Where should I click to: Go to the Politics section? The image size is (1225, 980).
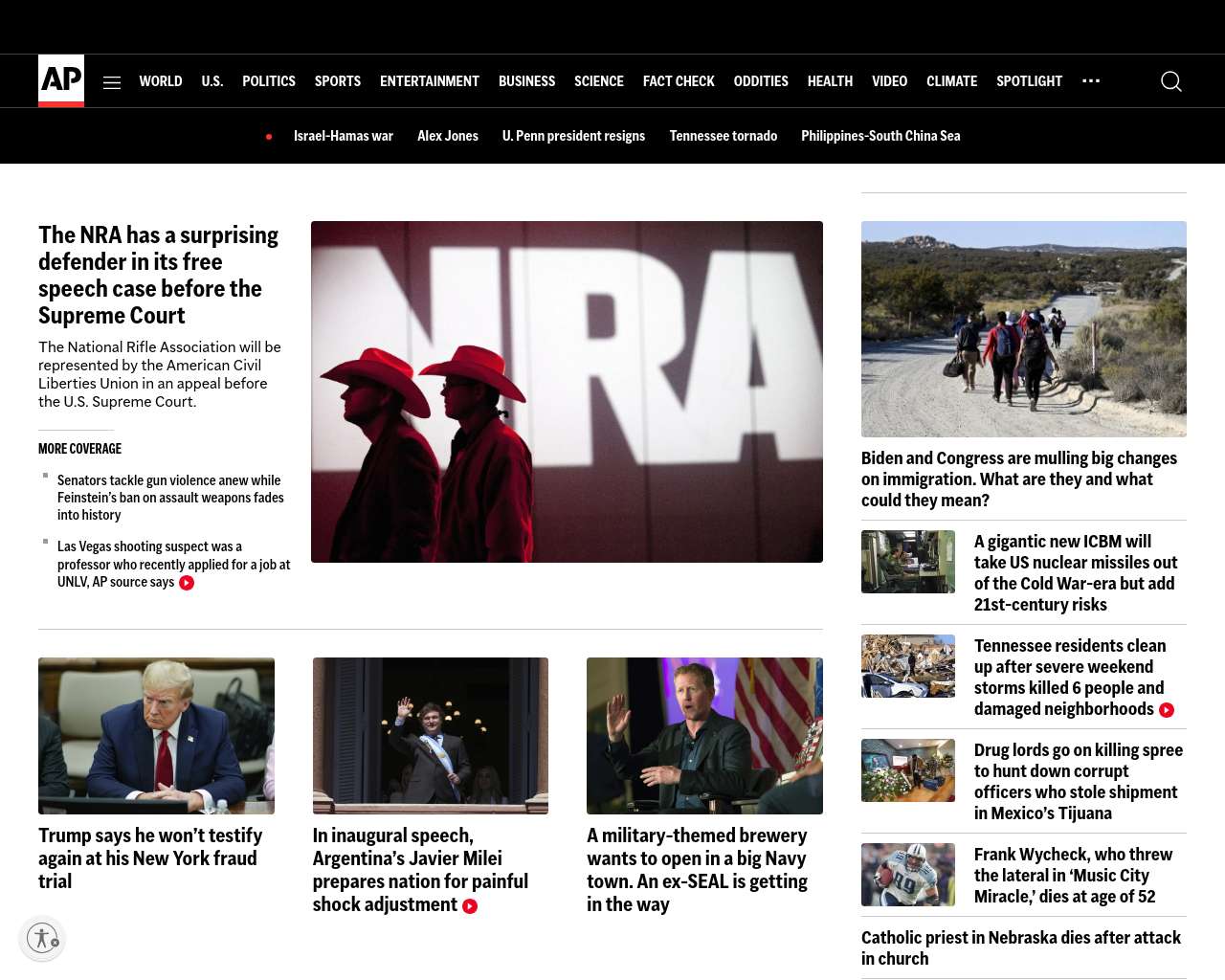(269, 81)
